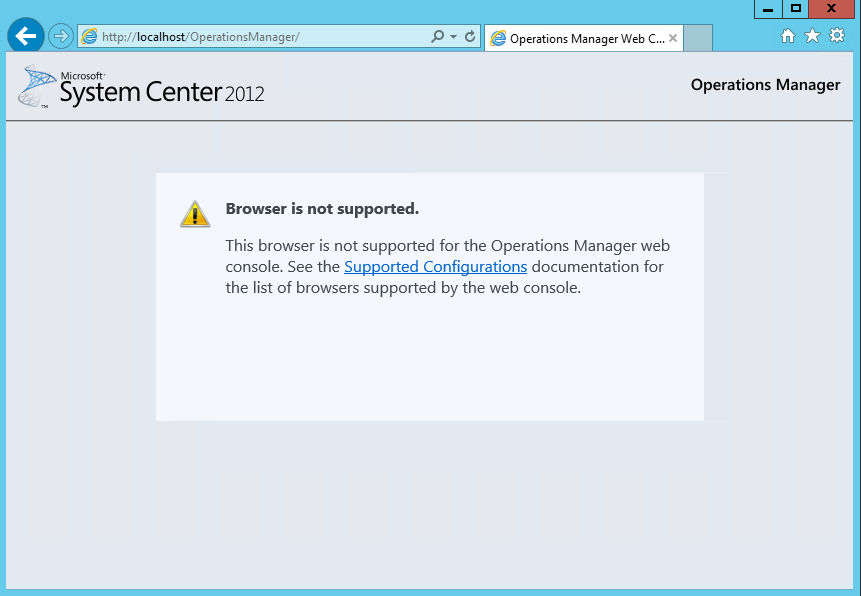Open the Favorites star icon

click(812, 36)
